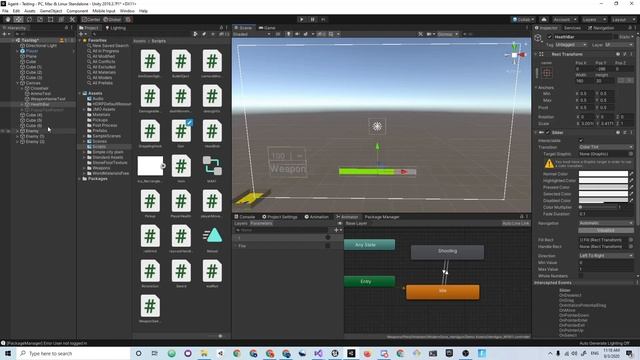
Task: Click the anchor presets icon in Rect Transform
Action: point(547,73)
